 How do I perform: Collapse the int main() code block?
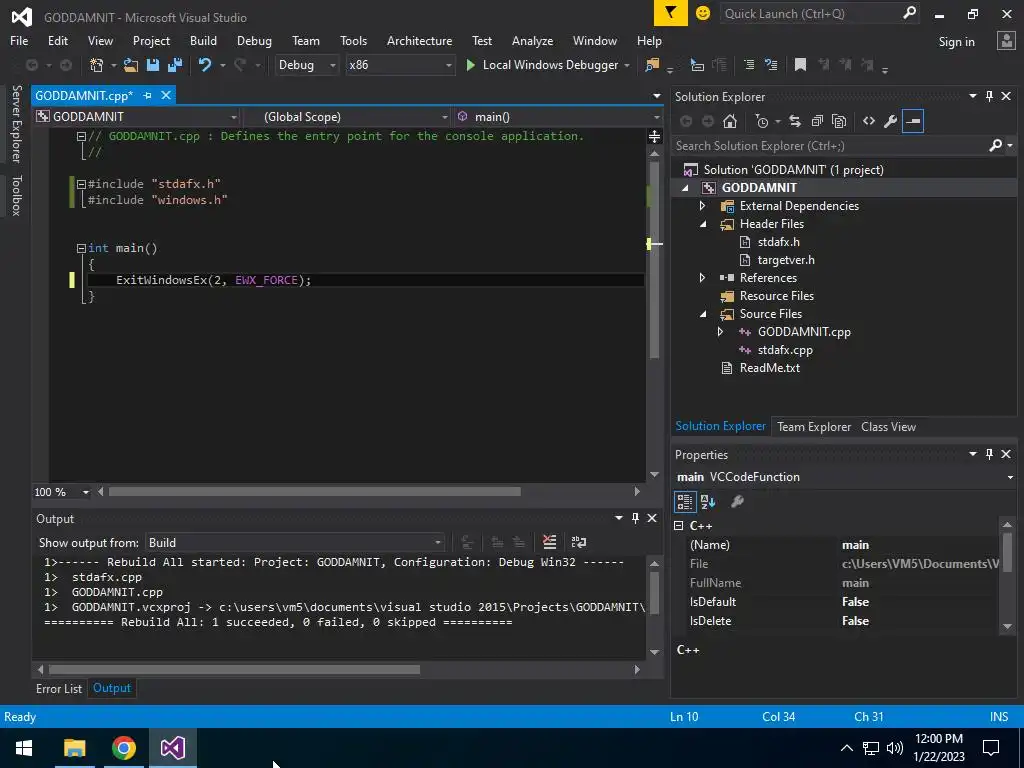click(x=81, y=248)
